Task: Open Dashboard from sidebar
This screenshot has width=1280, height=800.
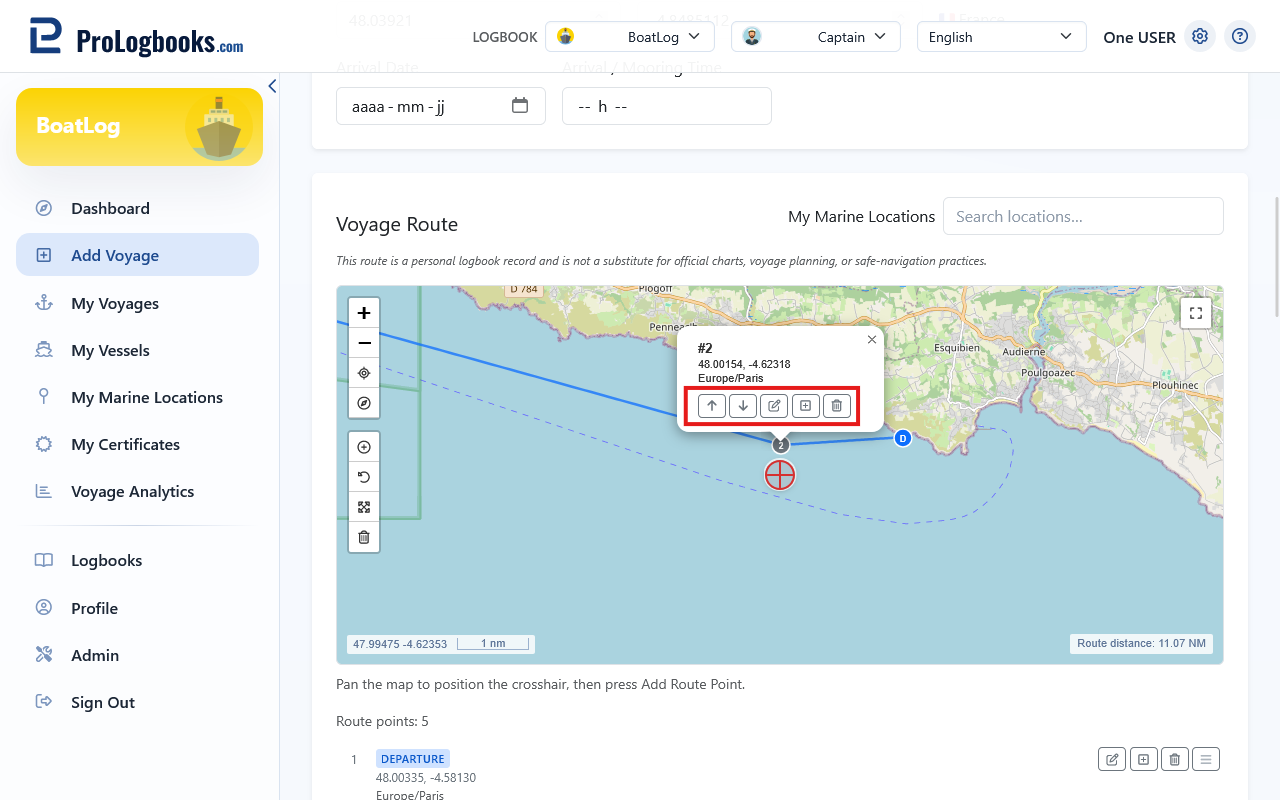Action: (137, 208)
